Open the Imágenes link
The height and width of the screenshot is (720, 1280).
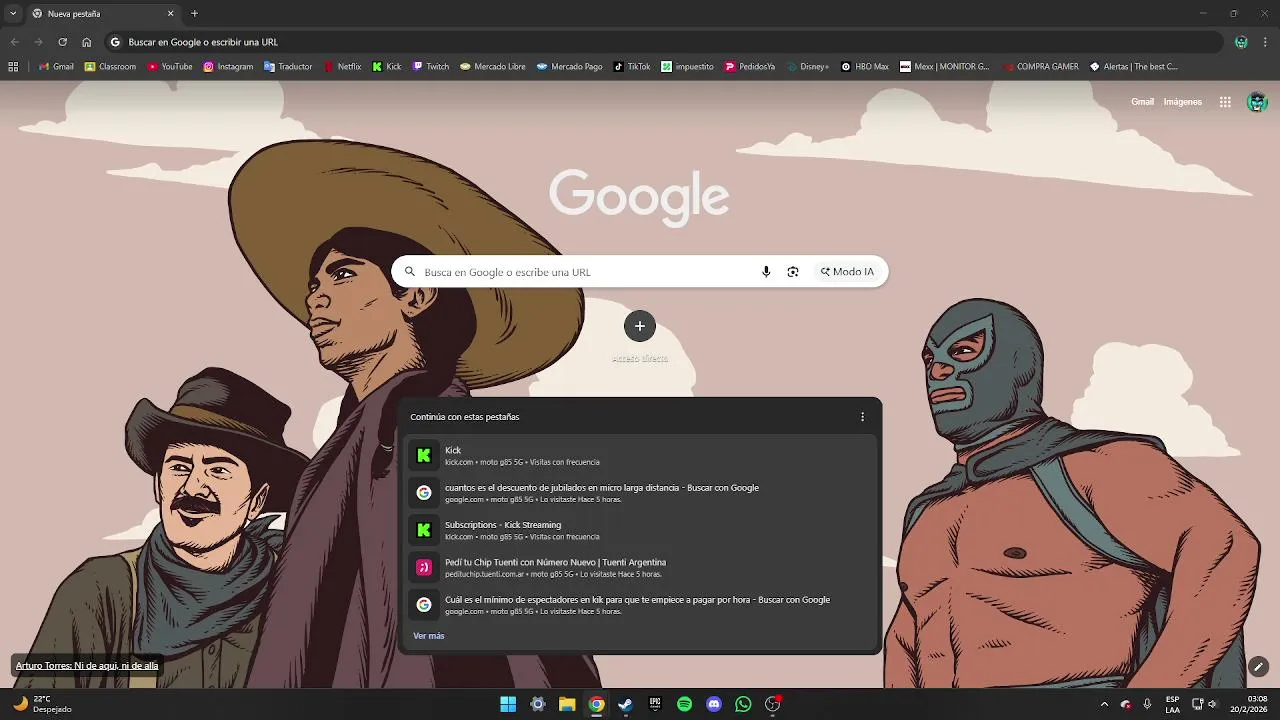coord(1182,102)
